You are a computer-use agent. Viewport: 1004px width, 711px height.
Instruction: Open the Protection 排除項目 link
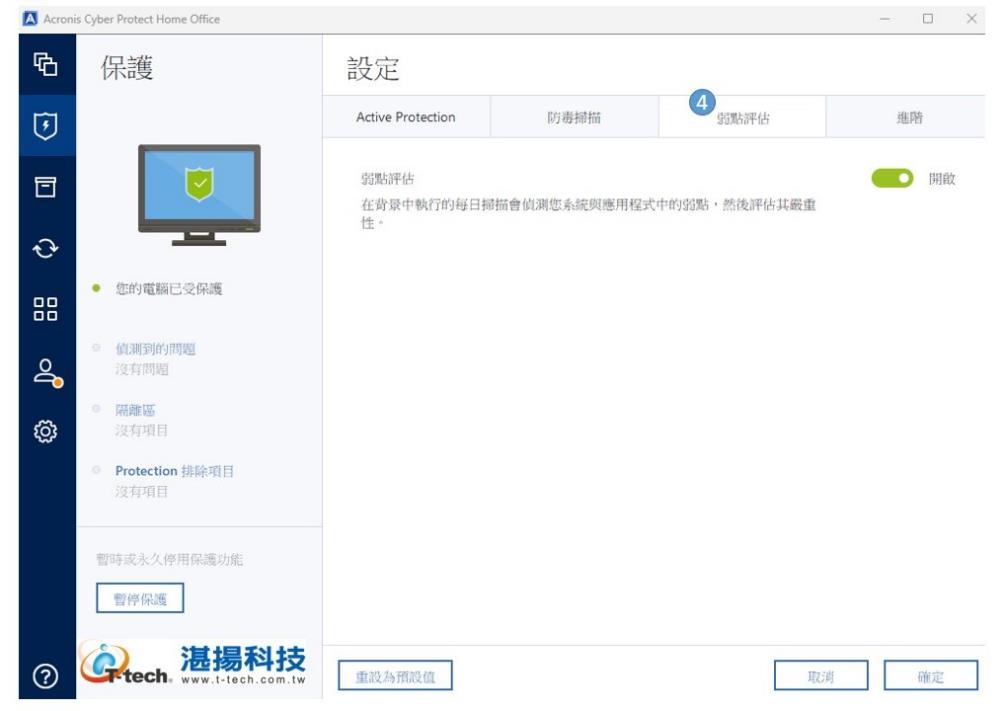175,471
